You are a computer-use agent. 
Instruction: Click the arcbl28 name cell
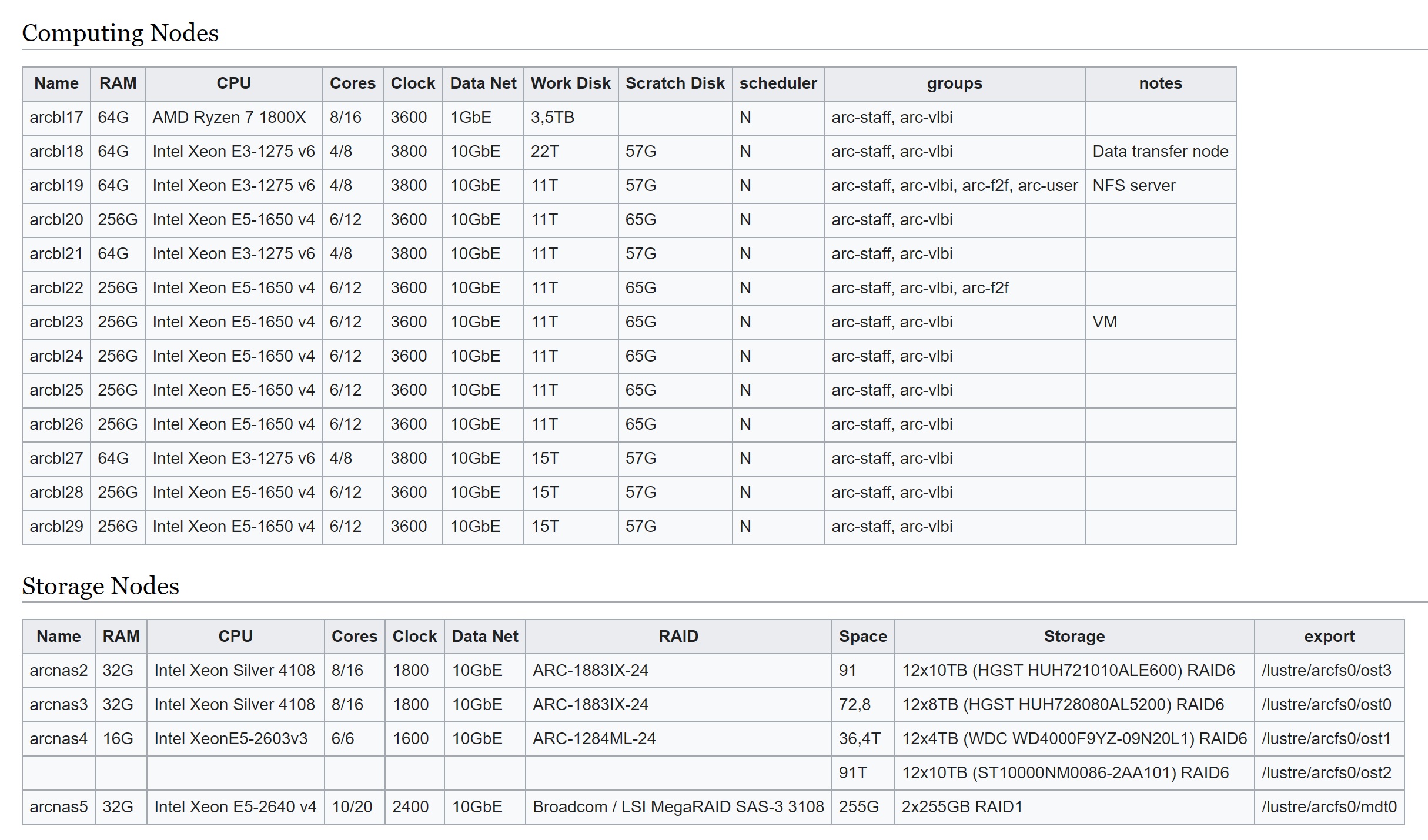(x=56, y=493)
